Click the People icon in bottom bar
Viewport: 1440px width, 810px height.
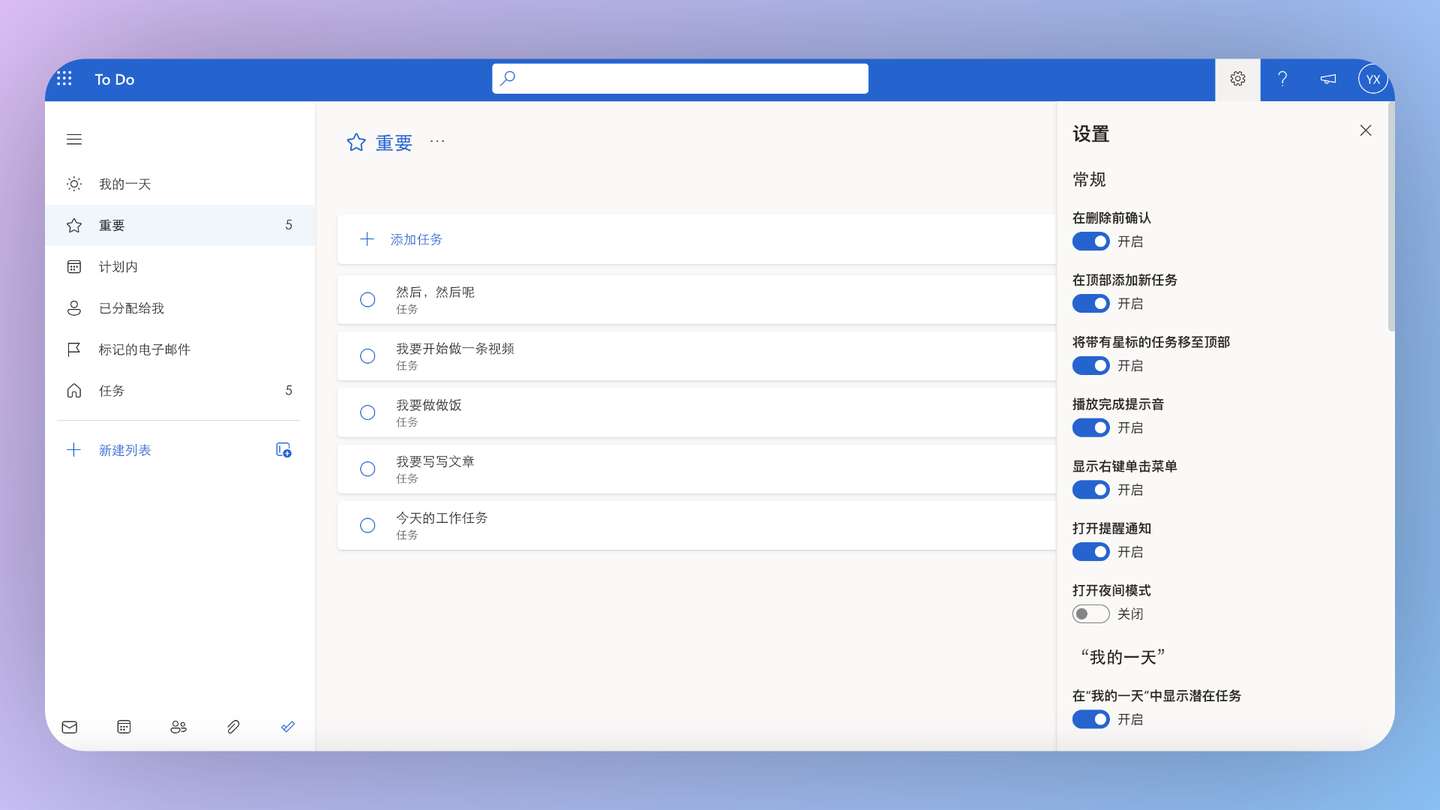point(178,727)
